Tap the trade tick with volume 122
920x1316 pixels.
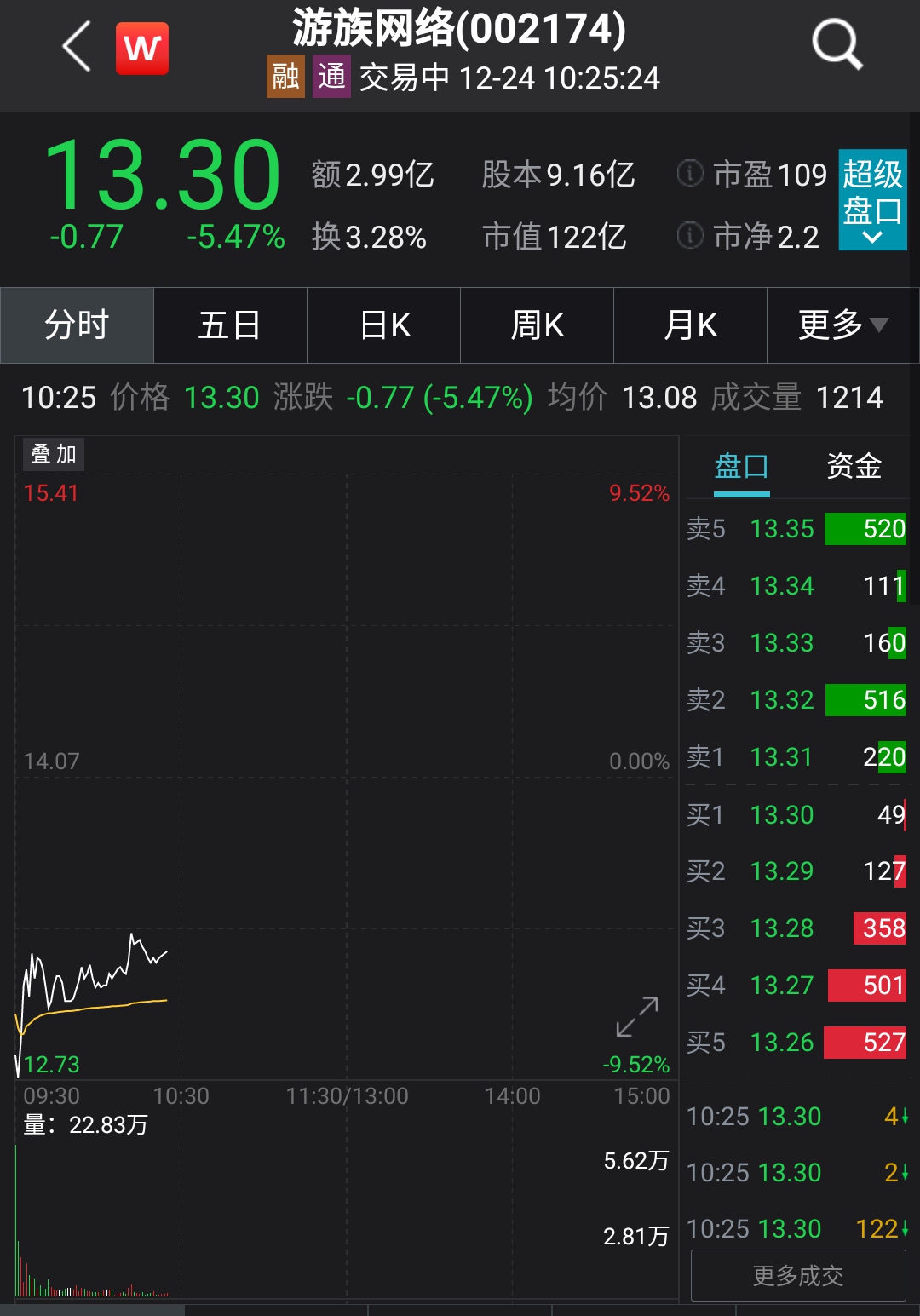(x=798, y=1229)
